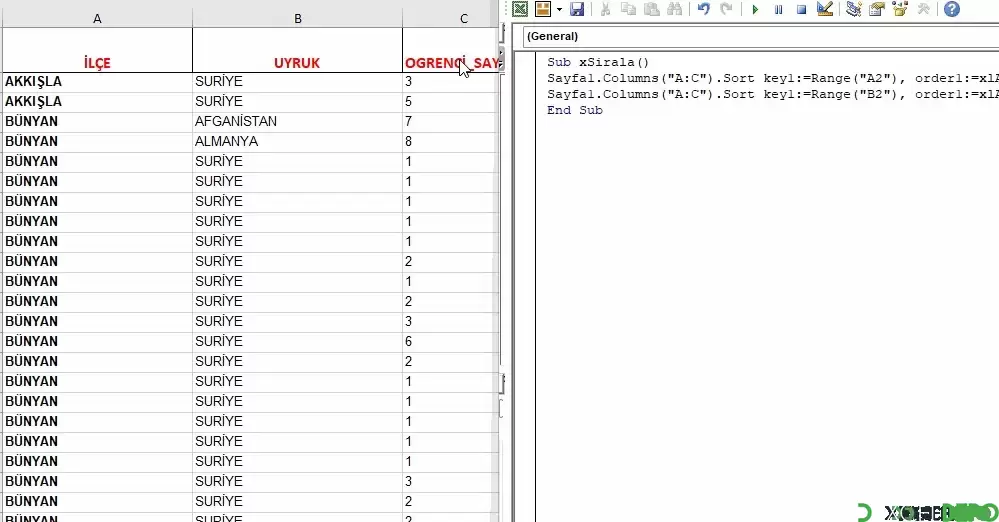The width and height of the screenshot is (999, 522).
Task: Click the Toolbox hammer-wrench icon
Action: (923, 9)
